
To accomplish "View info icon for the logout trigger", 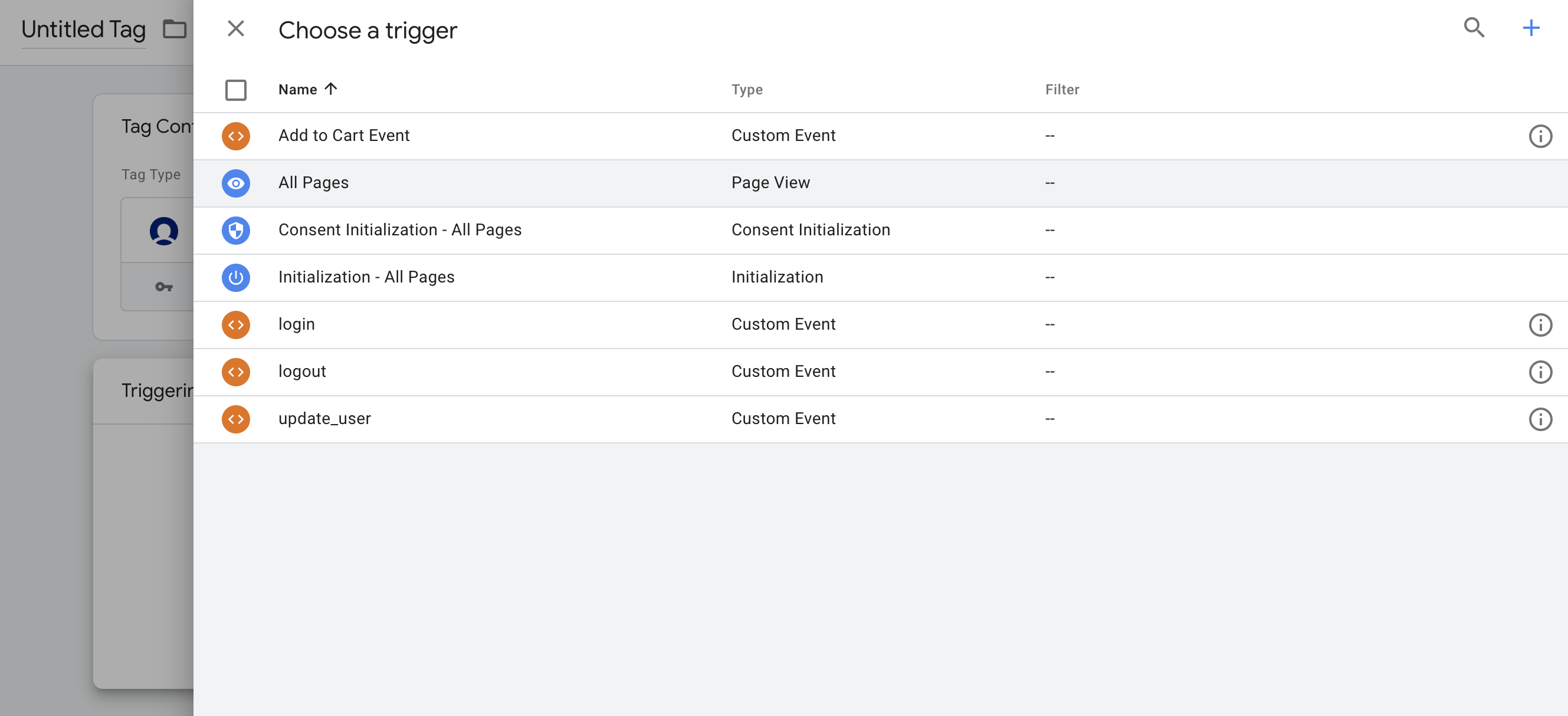I will [1541, 372].
